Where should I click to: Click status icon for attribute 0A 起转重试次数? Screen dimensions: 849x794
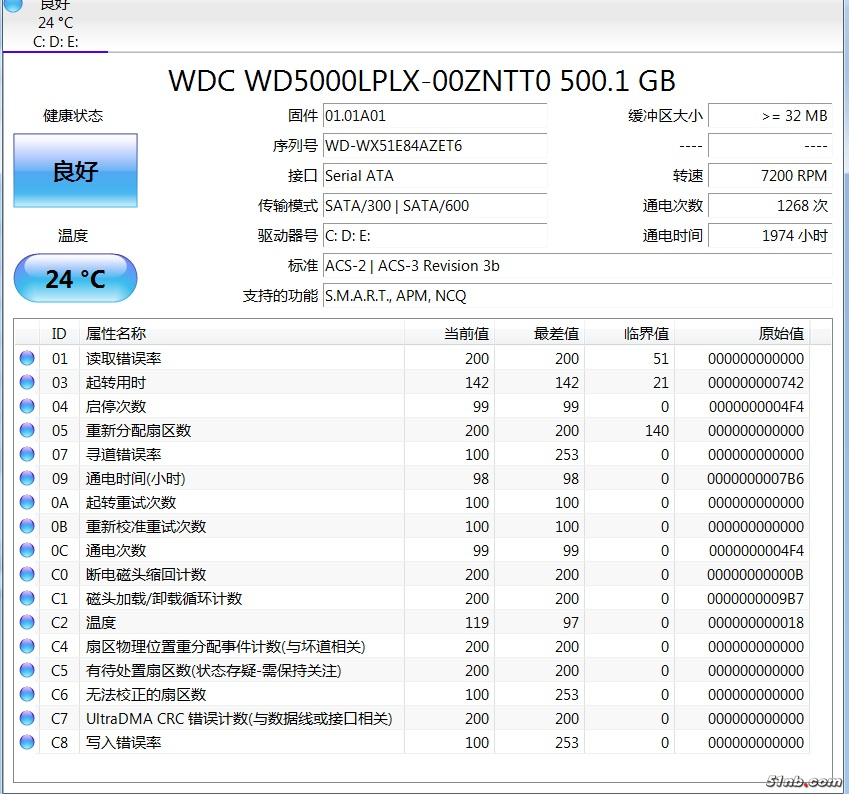27,502
